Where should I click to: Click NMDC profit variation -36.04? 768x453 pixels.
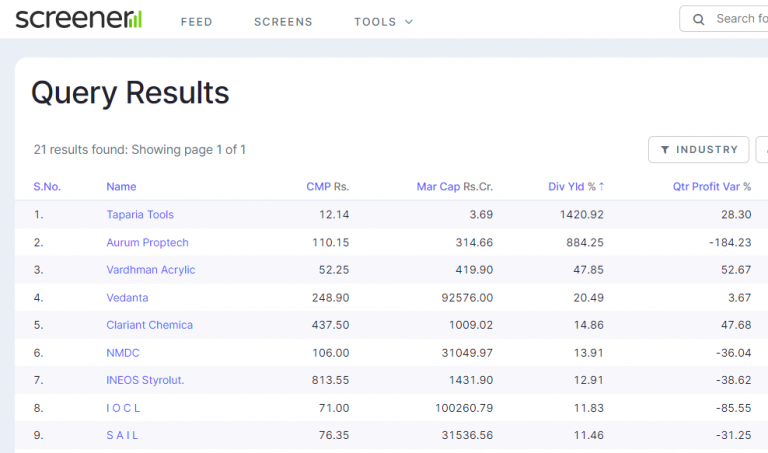(733, 353)
